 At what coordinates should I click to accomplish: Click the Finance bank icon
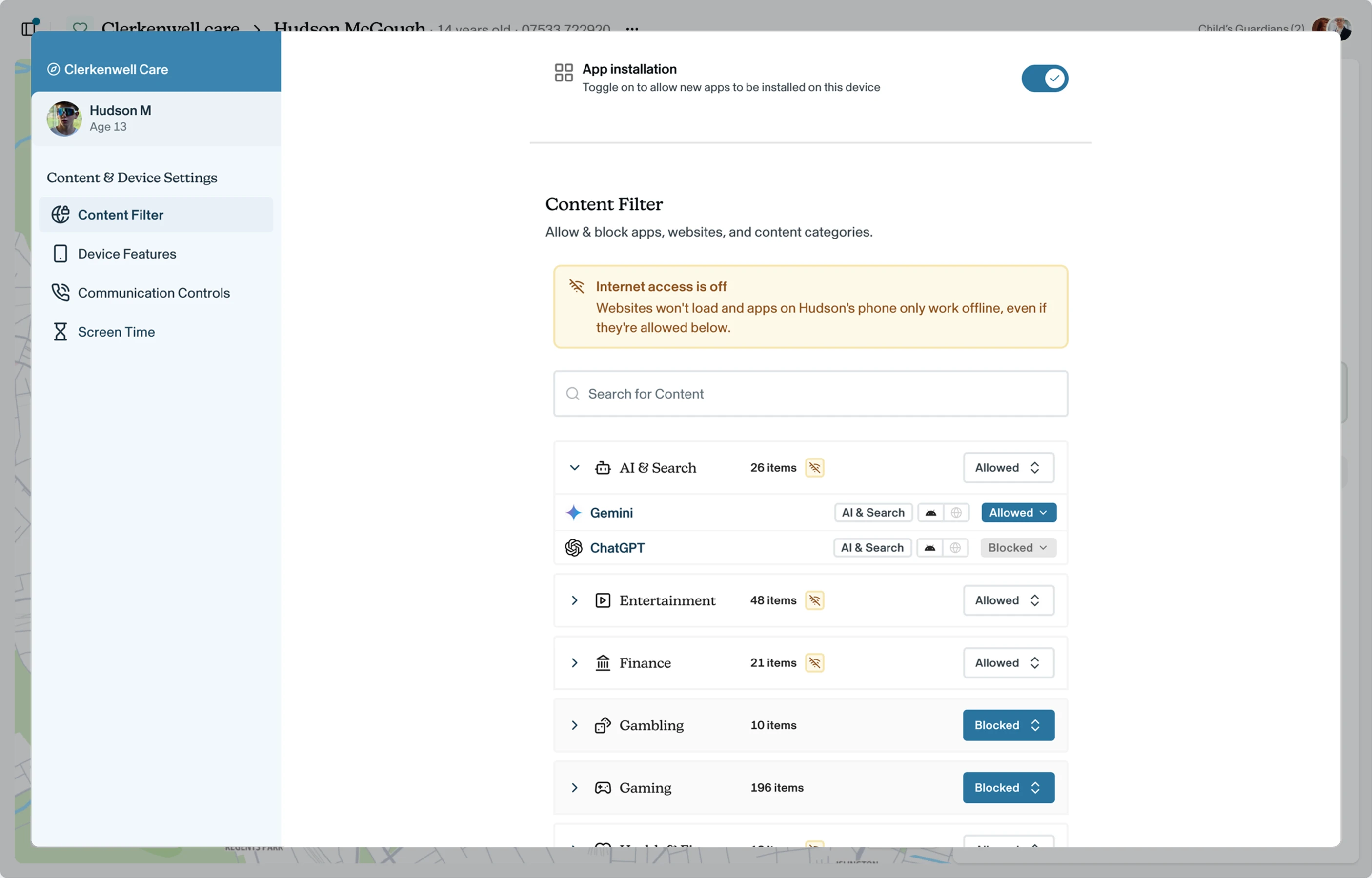coord(602,662)
